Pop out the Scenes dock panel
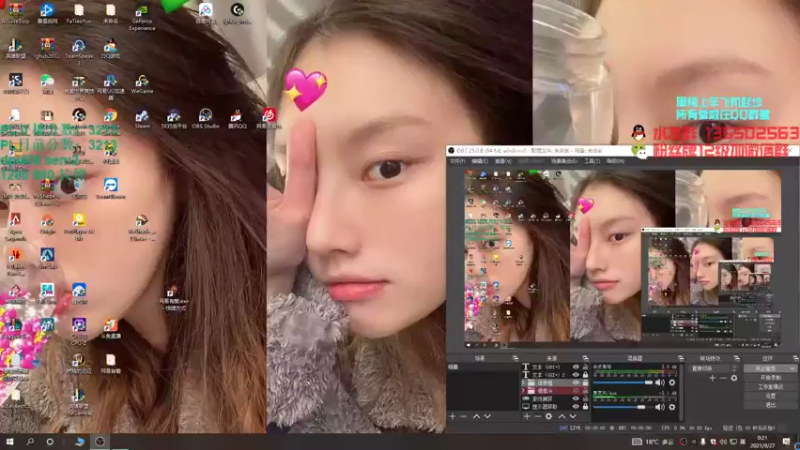800x450 pixels. 515,358
